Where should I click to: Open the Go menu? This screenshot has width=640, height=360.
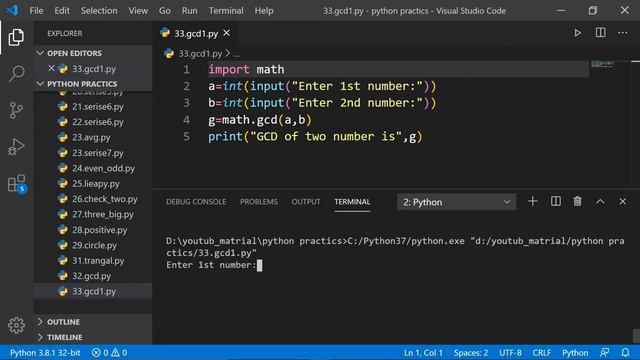164,11
